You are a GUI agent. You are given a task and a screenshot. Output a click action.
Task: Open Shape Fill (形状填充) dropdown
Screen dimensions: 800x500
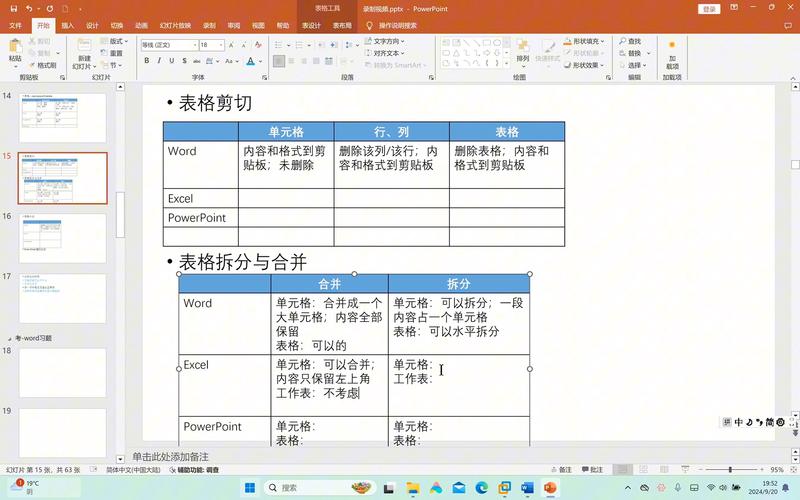[x=584, y=41]
